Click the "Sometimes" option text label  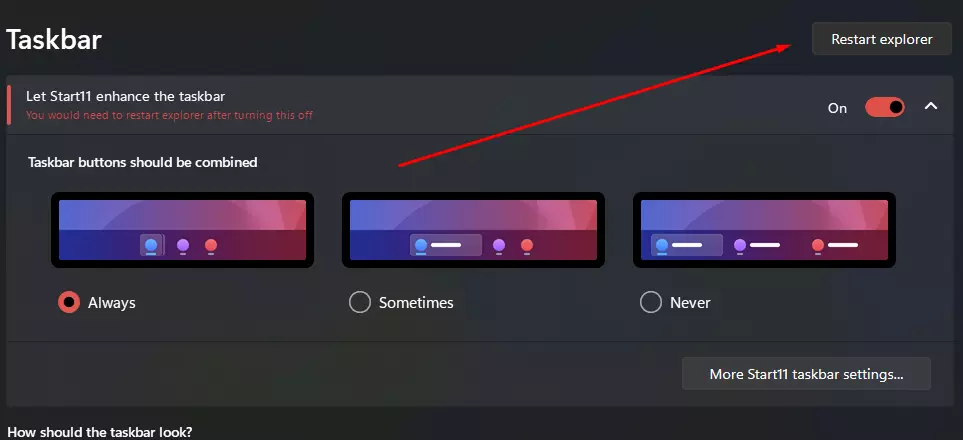416,303
